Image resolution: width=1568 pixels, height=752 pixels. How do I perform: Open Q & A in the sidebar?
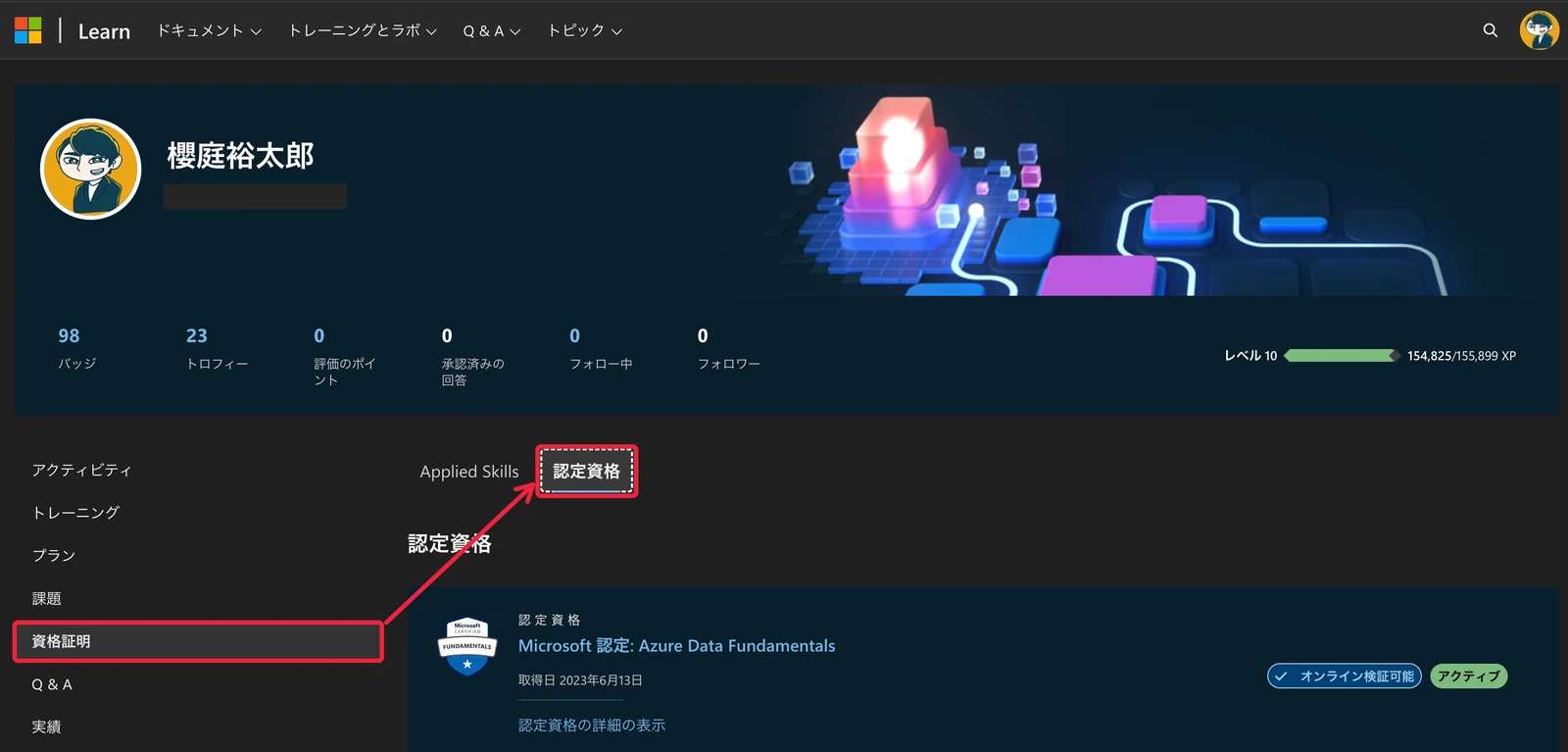tap(52, 684)
